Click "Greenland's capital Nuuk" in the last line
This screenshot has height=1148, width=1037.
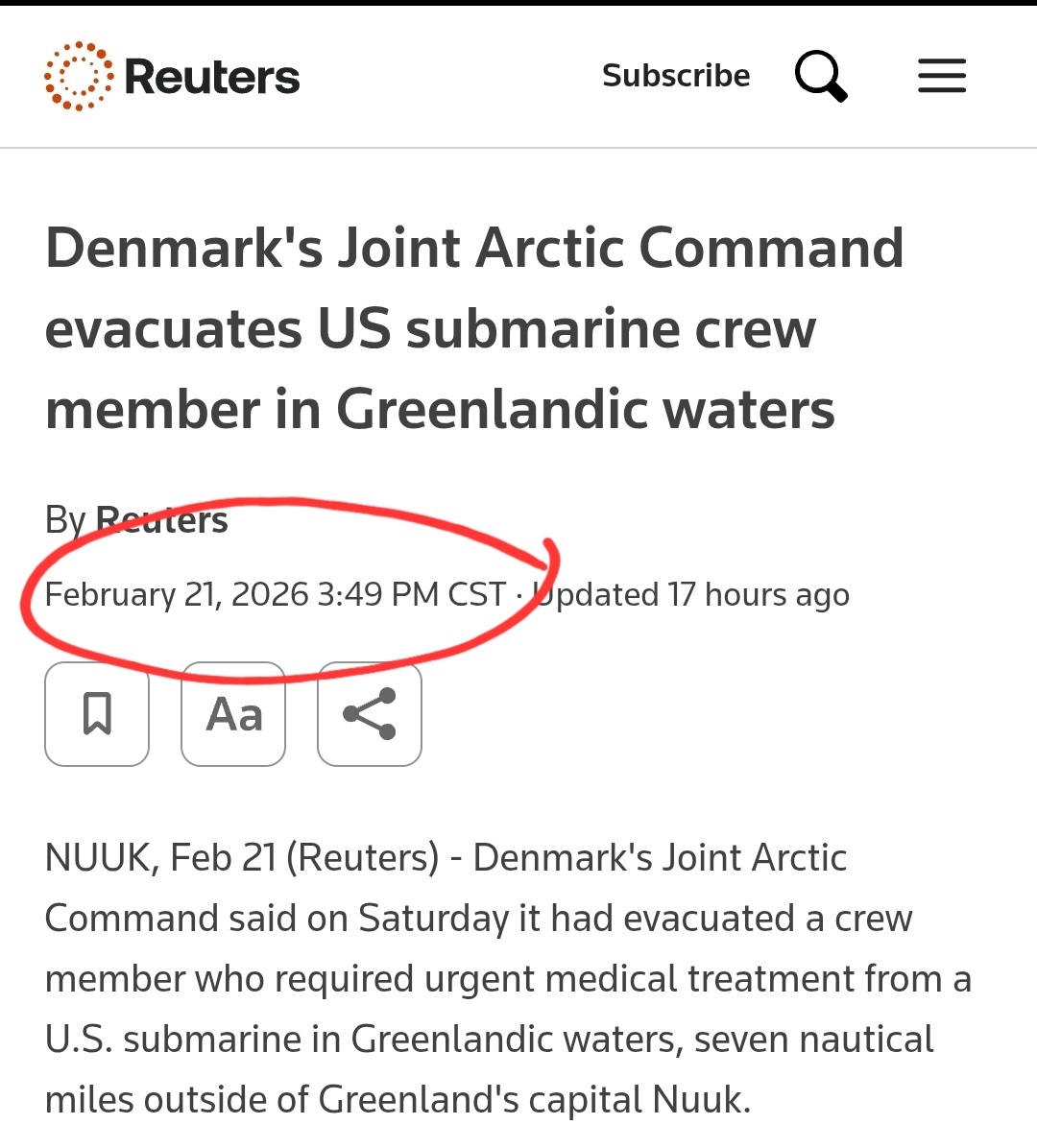(x=531, y=1100)
